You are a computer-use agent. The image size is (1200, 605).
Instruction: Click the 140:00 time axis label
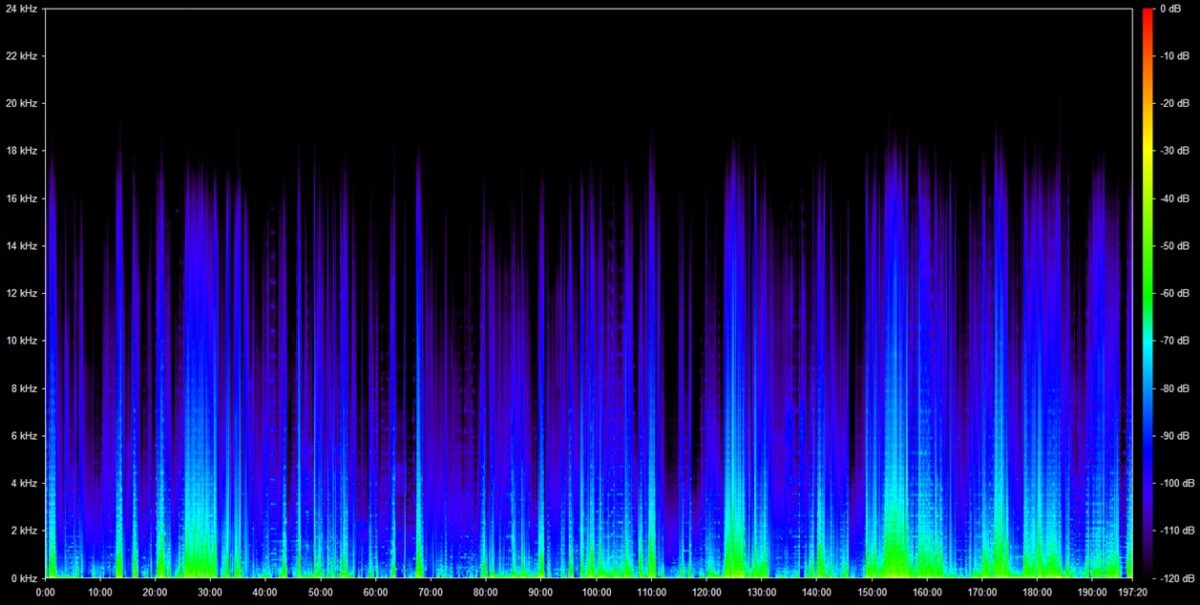[x=816, y=592]
